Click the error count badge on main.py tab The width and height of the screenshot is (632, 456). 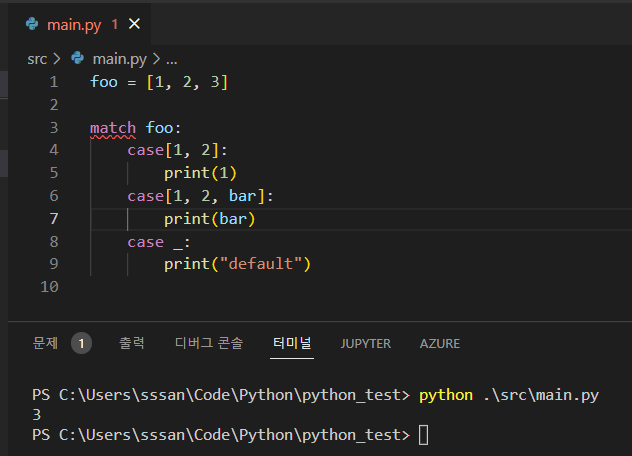click(115, 23)
